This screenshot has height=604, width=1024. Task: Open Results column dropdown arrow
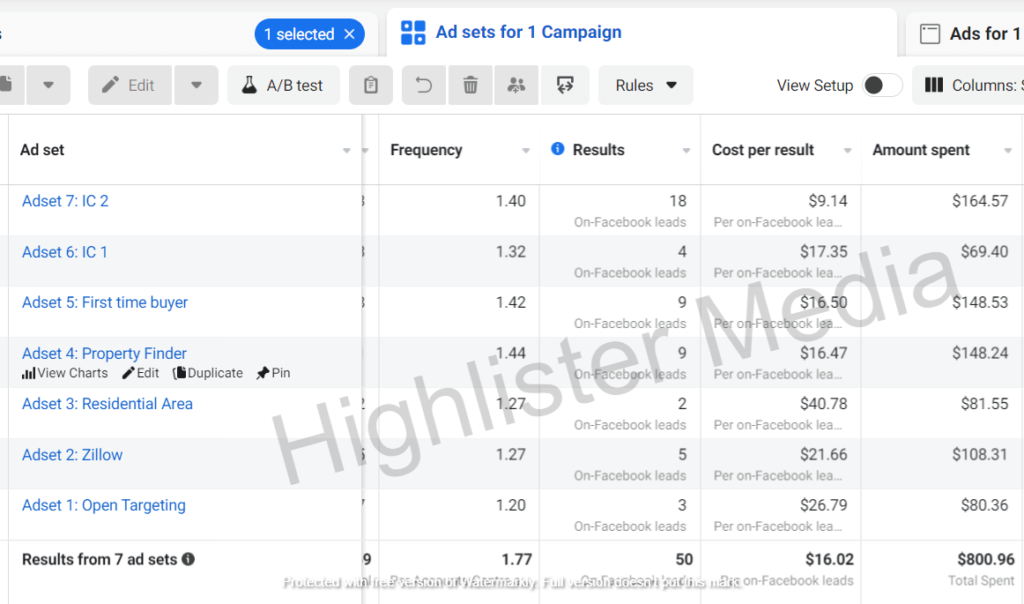tap(686, 151)
